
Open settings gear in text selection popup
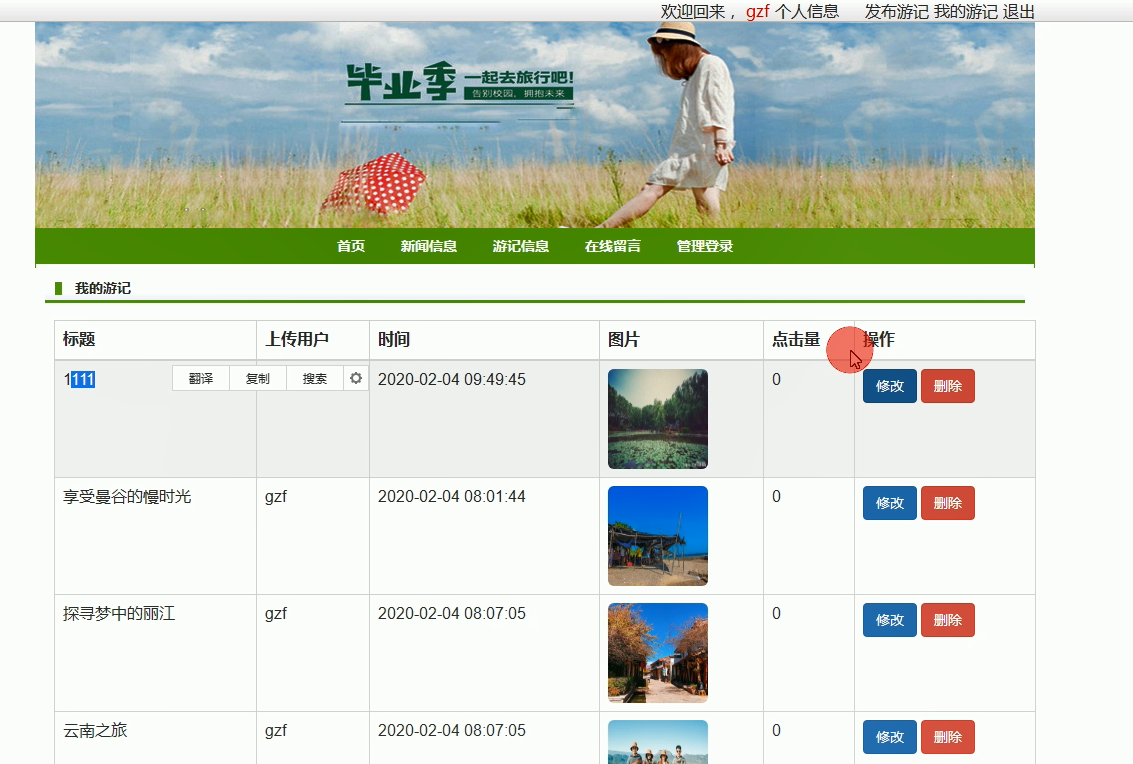[356, 378]
